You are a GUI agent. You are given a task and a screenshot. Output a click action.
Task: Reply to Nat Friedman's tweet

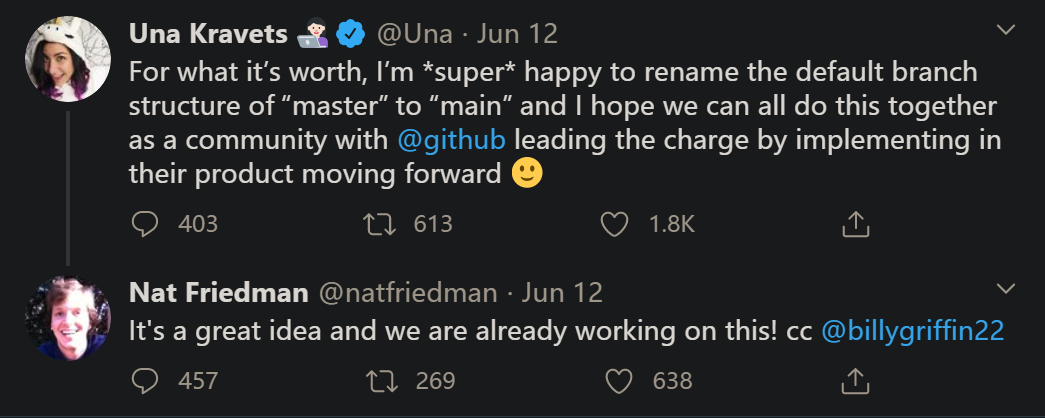[x=146, y=381]
